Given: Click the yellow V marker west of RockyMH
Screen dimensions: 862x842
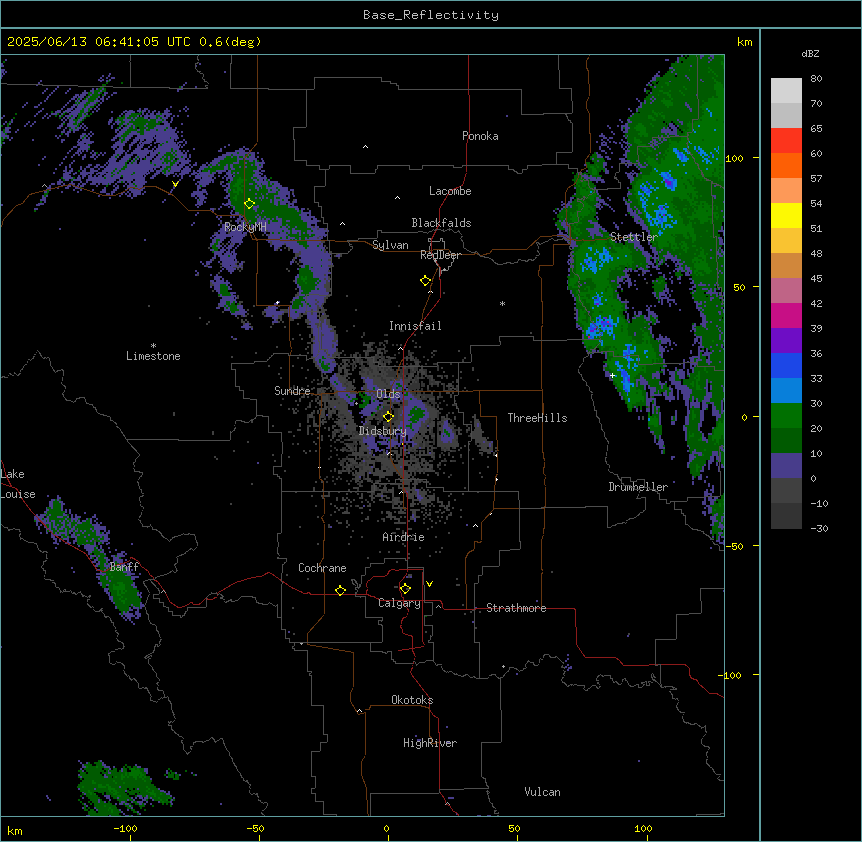Looking at the screenshot, I should tap(175, 184).
